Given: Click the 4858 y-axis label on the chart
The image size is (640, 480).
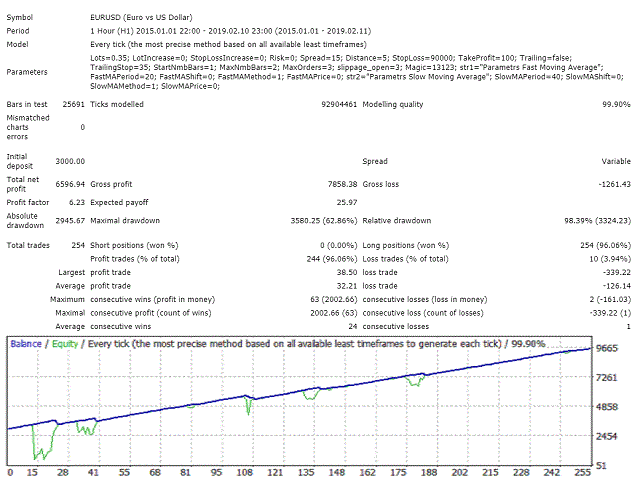Looking at the screenshot, I should pyautogui.click(x=607, y=407).
